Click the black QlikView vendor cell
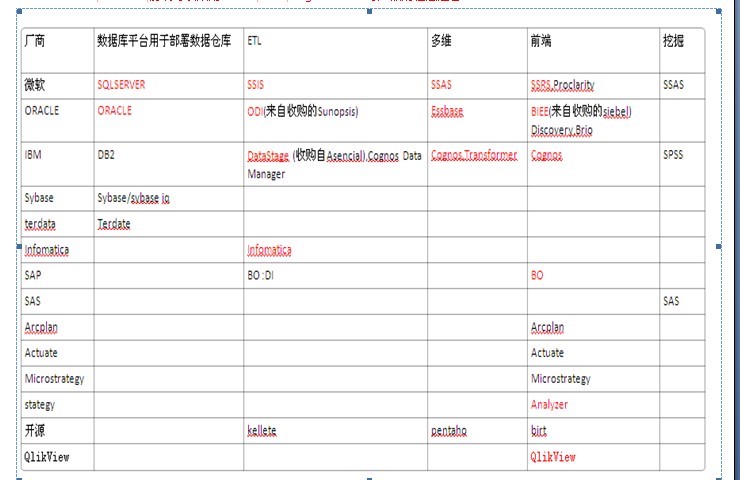Screen dimensions: 740x480 [x=57, y=457]
